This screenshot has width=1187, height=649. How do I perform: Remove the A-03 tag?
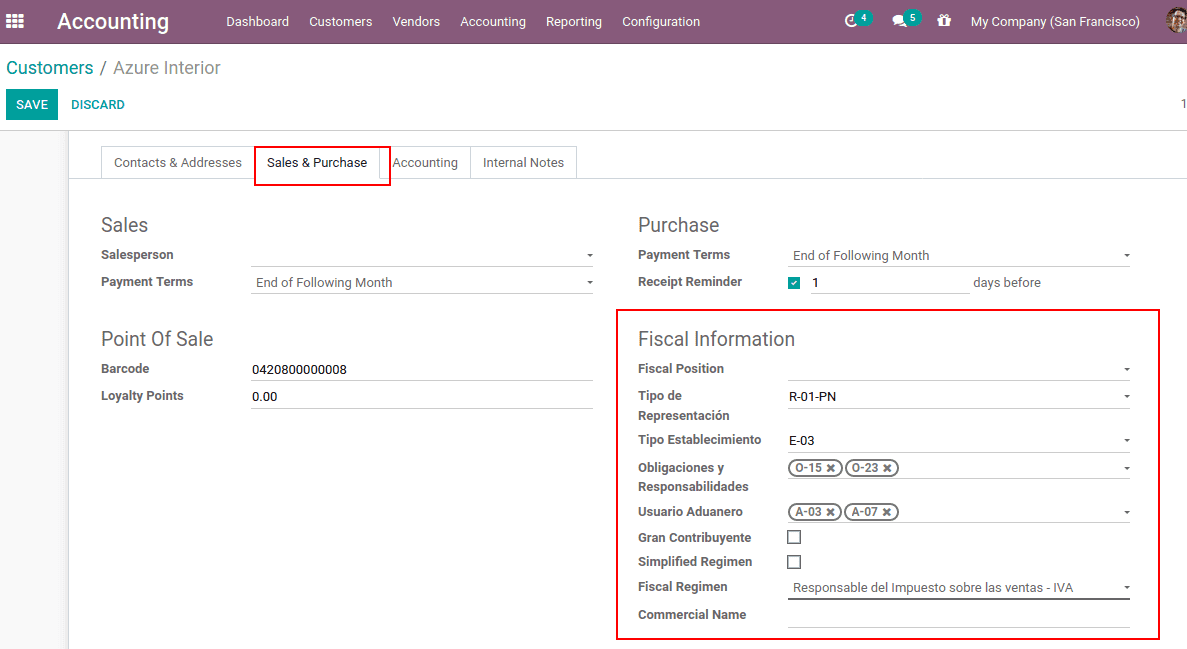[x=830, y=512]
